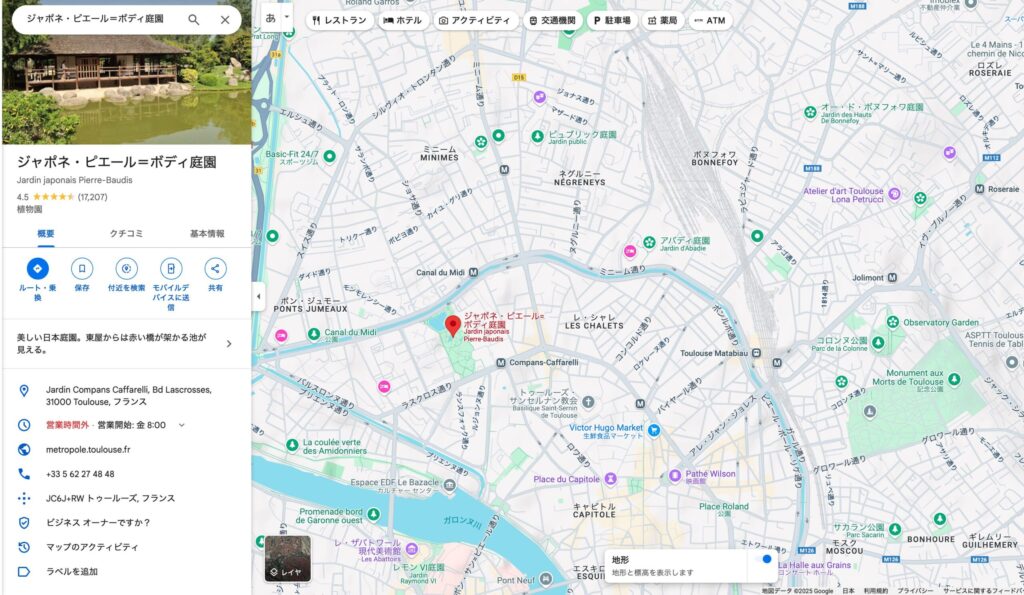The image size is (1024, 595).
Task: Click the Les Abattoirs museum marker
Action: point(411,549)
